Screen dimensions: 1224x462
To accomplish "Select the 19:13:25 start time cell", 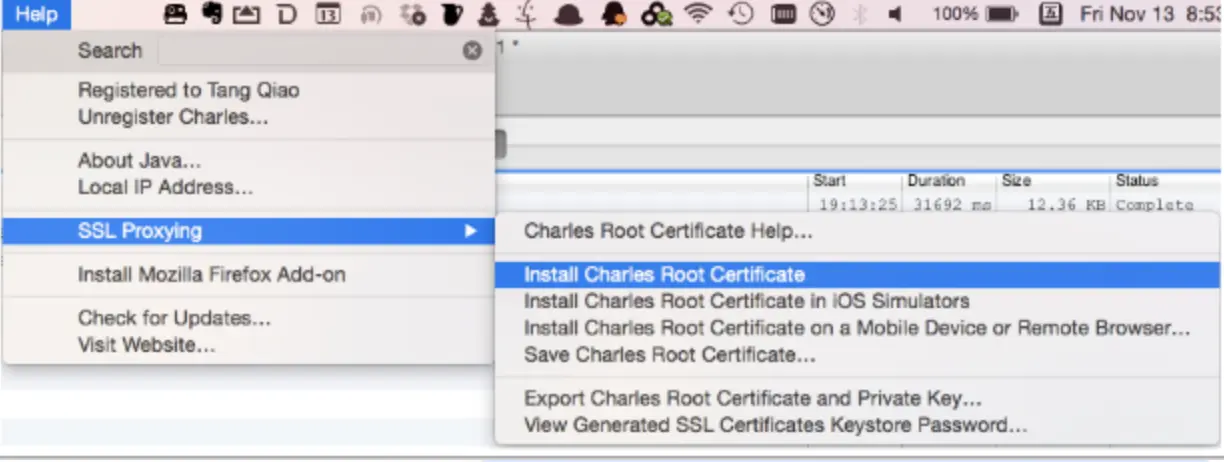I will tap(856, 204).
